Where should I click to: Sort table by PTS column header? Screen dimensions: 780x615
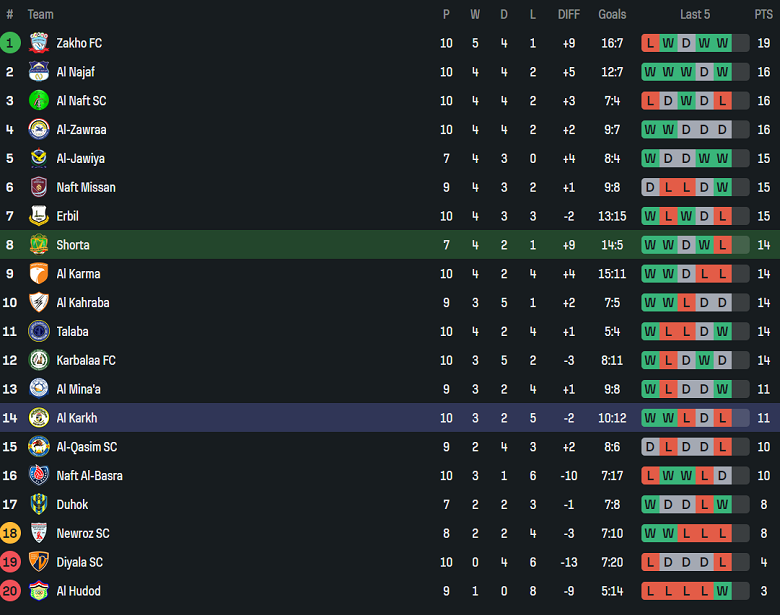click(763, 14)
